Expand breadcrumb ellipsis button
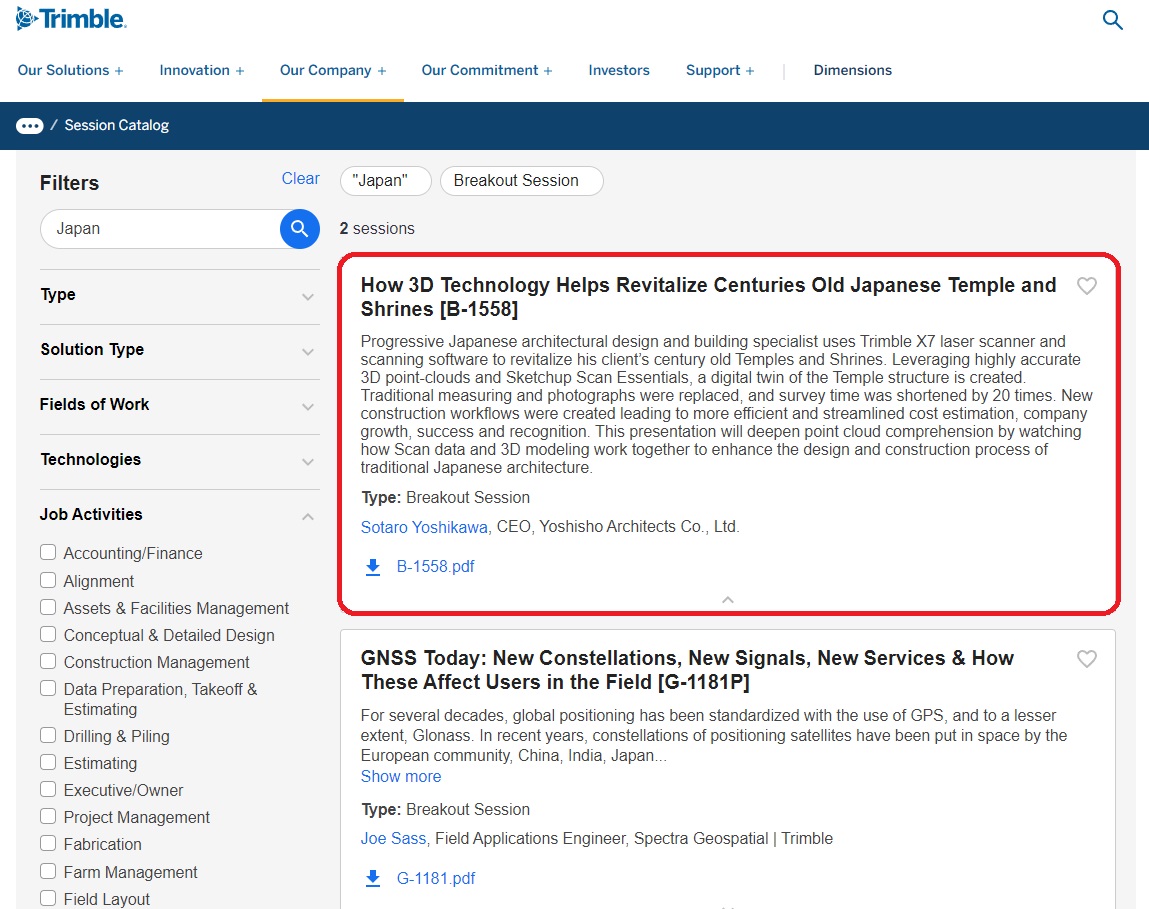The height and width of the screenshot is (909, 1149). [x=29, y=126]
